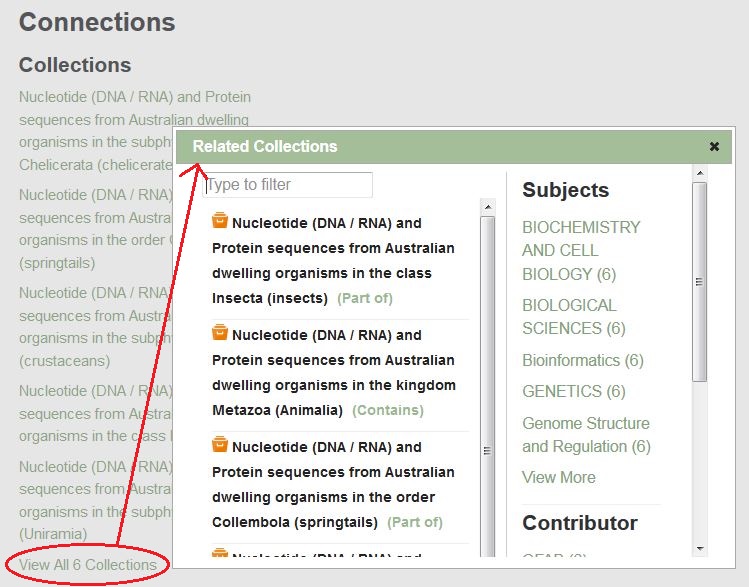Screen dimensions: 749x587
Task: Click the orange collection icon beside Collembola entry
Action: (220, 446)
